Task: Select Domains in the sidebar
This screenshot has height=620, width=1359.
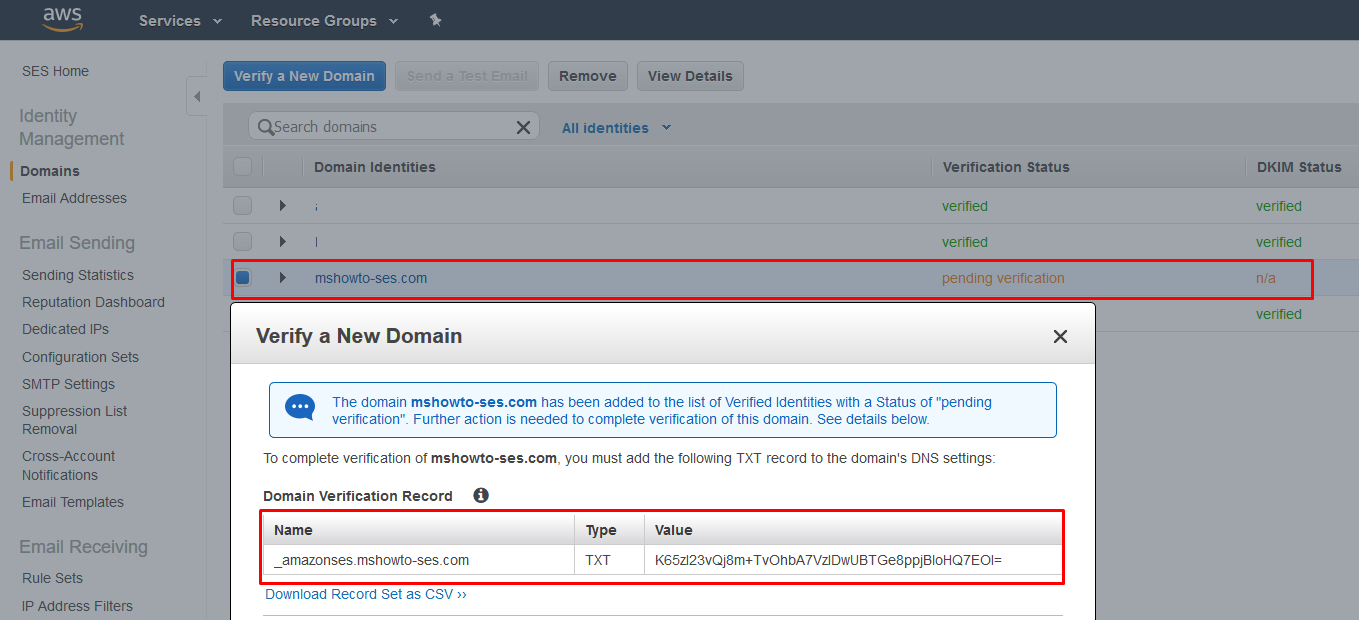Action: point(50,171)
